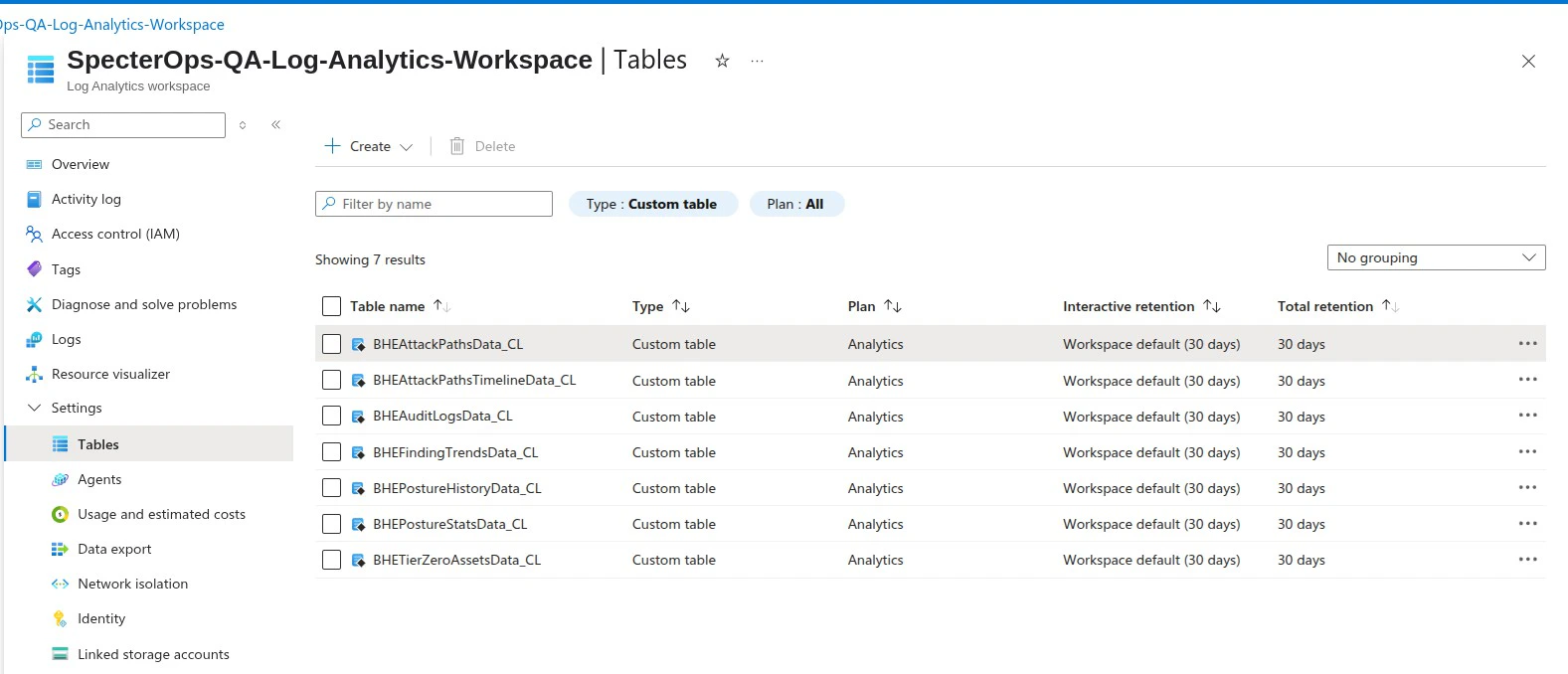
Task: Open row menu for BHEAttackPathsData_CL
Action: (x=1528, y=344)
